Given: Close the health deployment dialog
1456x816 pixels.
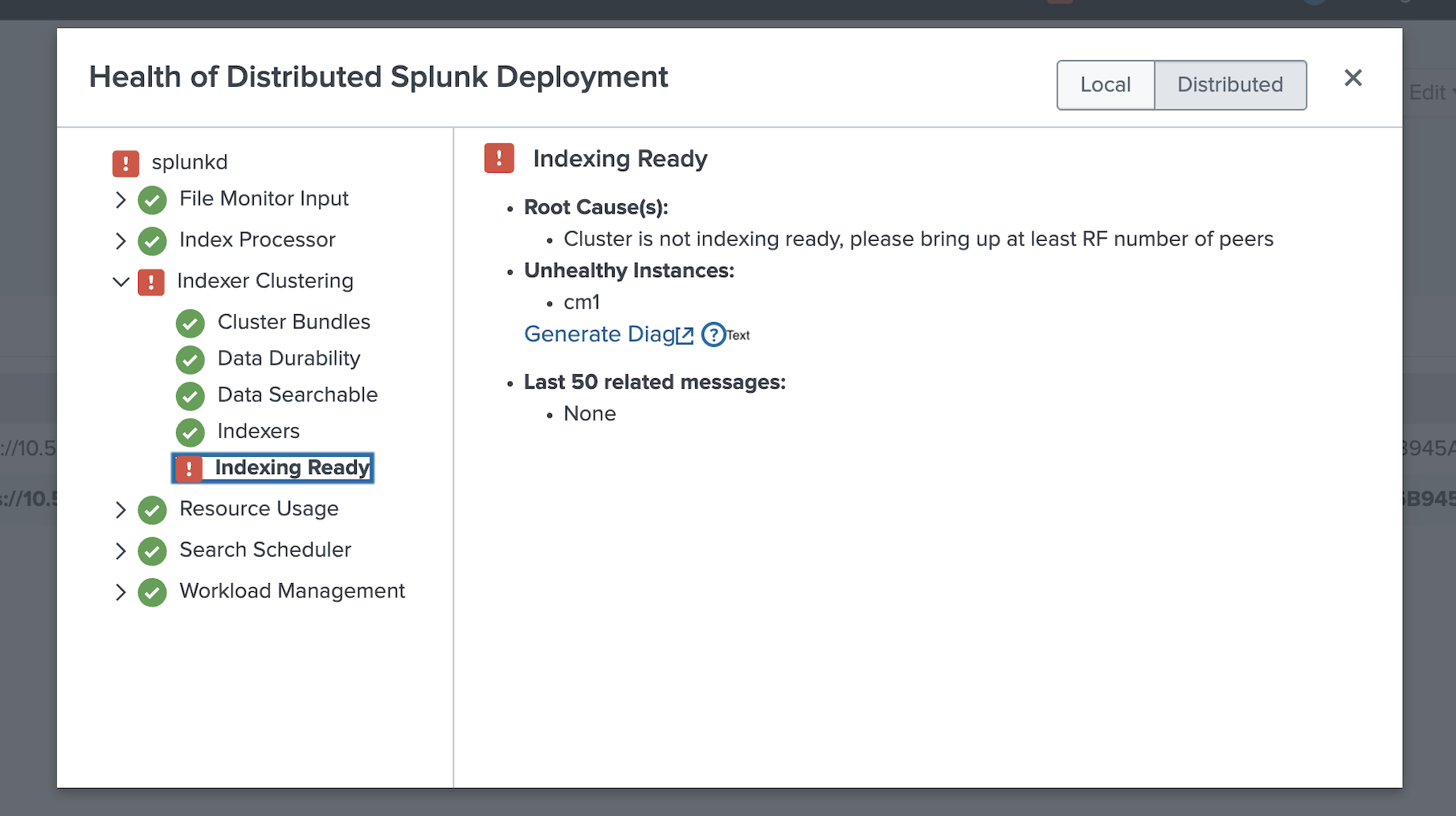Looking at the screenshot, I should [1353, 78].
